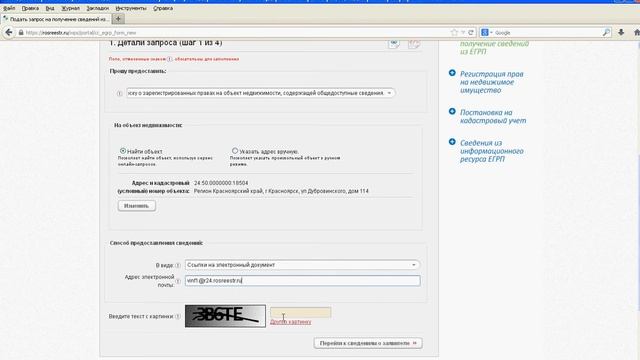Click the first icon right of step heading
The image size is (640, 360).
coord(394,44)
